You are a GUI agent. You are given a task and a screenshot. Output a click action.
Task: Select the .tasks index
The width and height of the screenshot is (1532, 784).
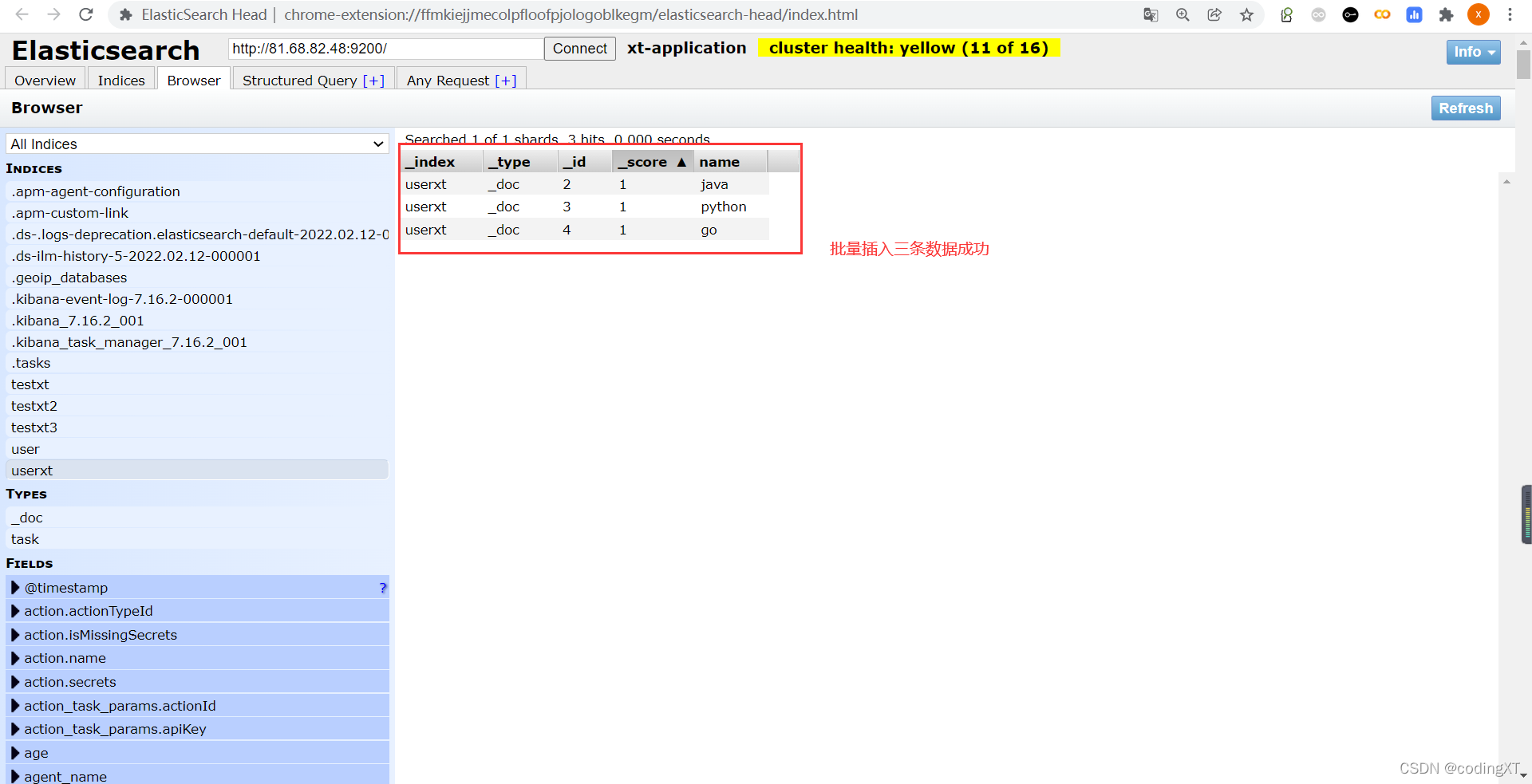coord(197,363)
